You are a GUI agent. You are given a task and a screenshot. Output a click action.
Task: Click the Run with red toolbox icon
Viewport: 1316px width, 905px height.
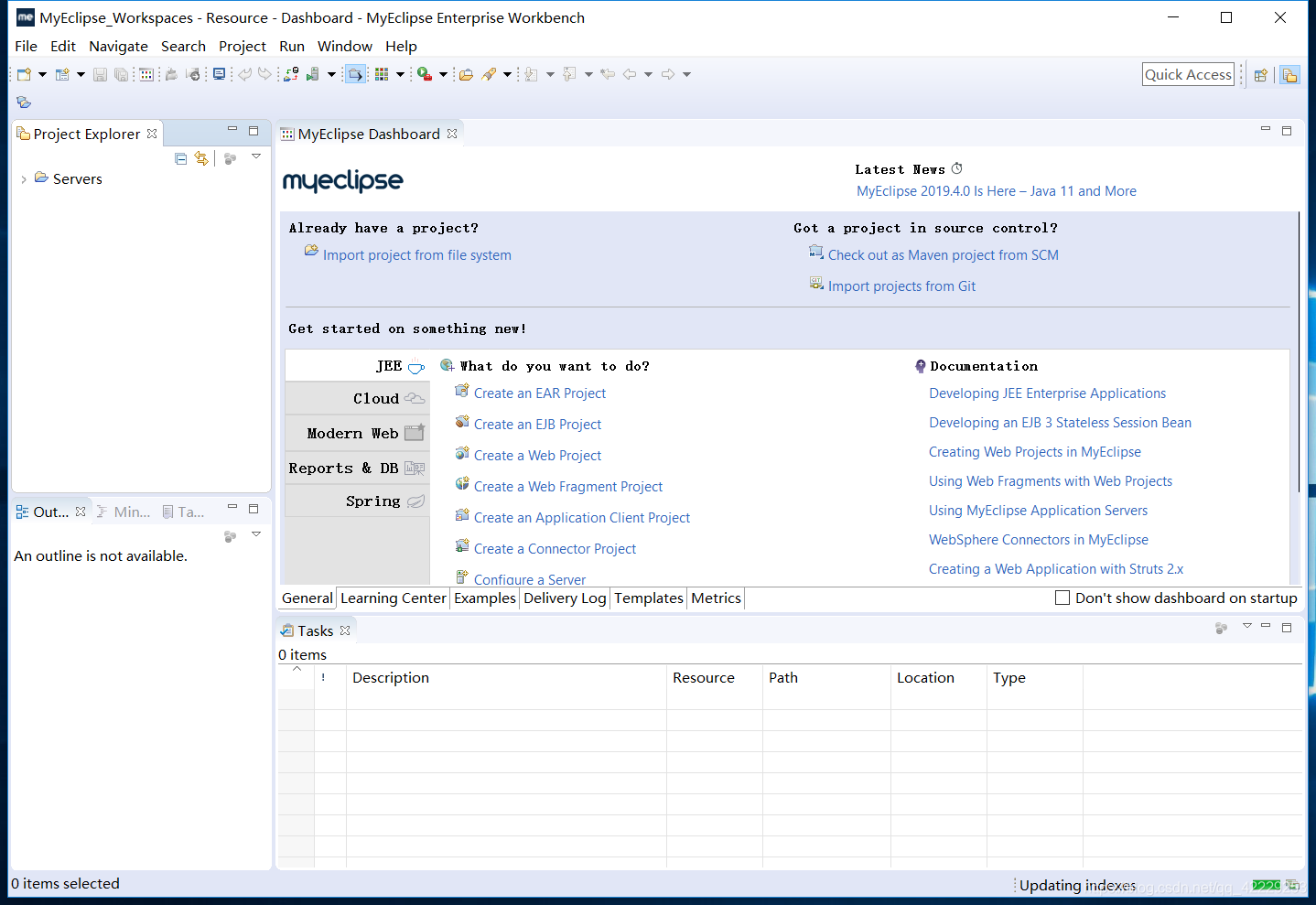click(424, 74)
